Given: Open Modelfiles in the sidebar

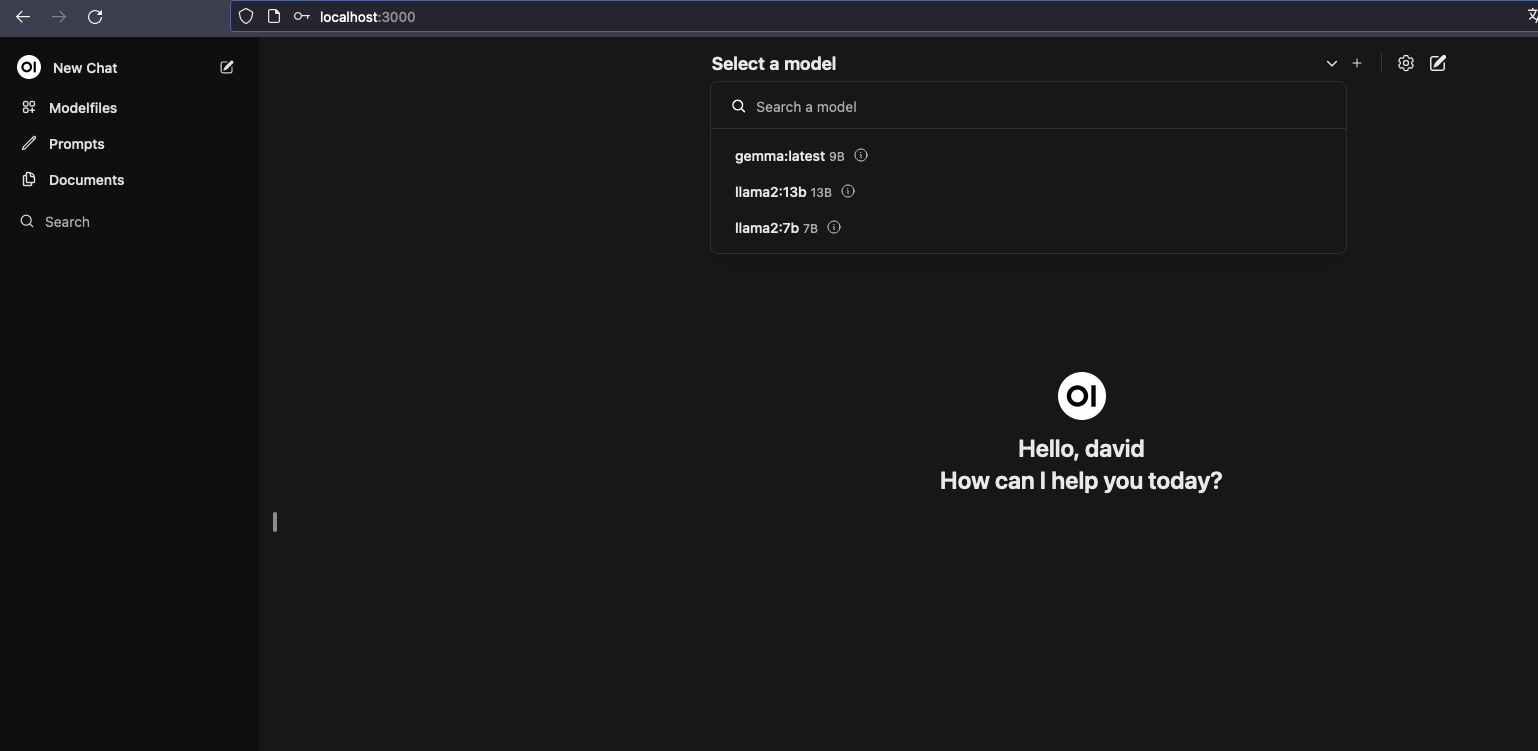Looking at the screenshot, I should pyautogui.click(x=82, y=108).
